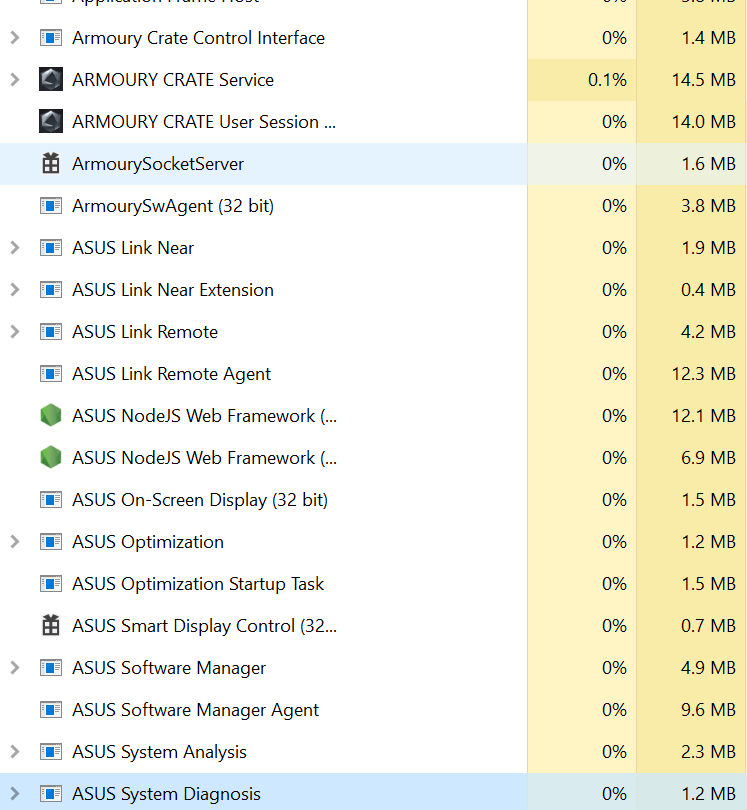Screen dimensions: 747x810
Task: Select the ASUS Smart Display Control name
Action: coord(205,626)
